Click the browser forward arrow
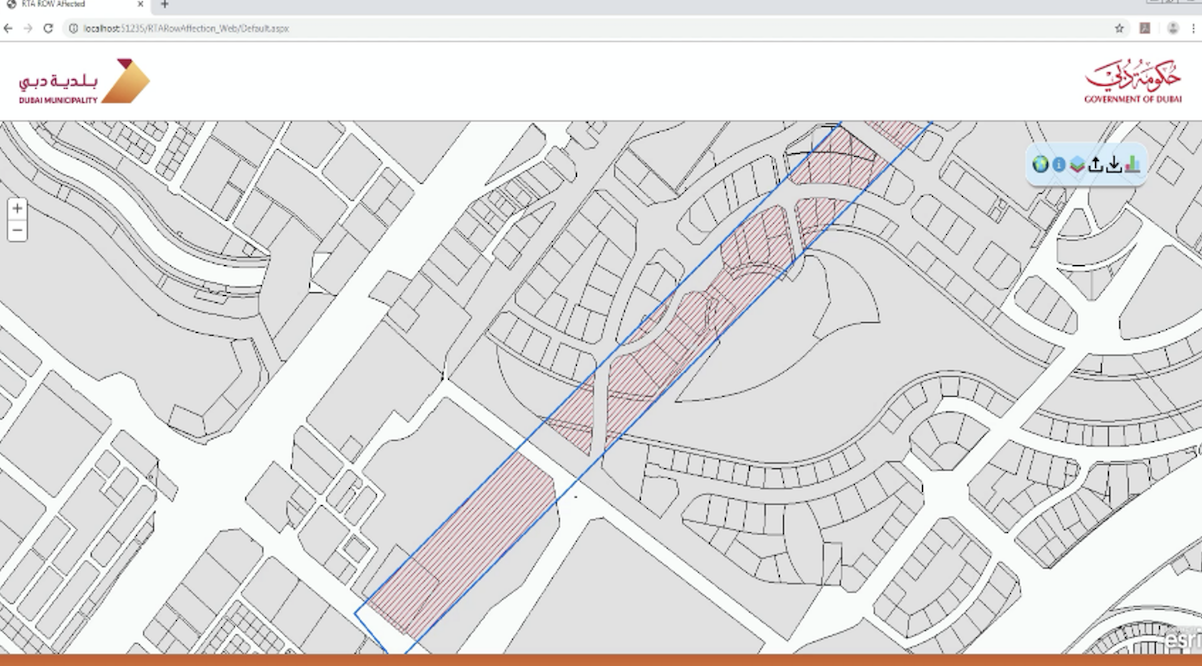This screenshot has width=1202, height=666. [x=28, y=29]
